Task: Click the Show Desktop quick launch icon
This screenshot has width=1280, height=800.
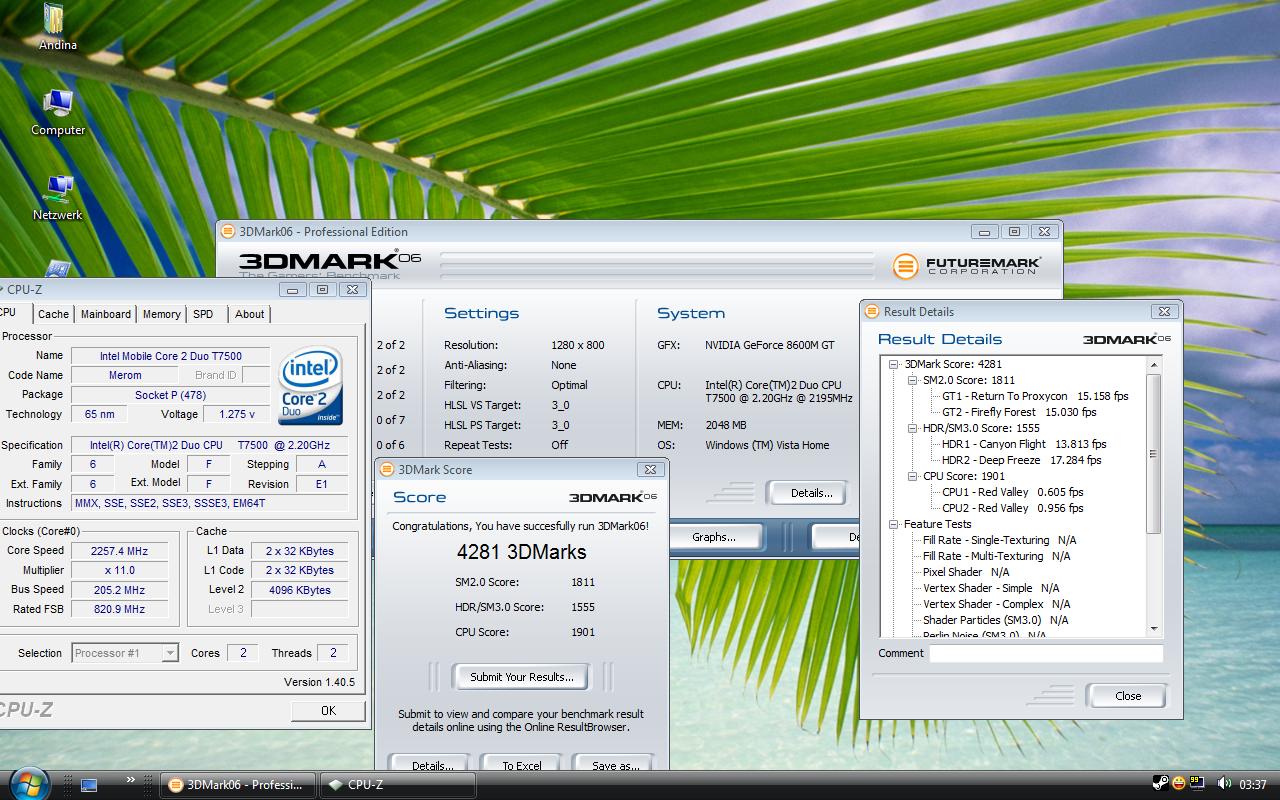Action: click(x=89, y=785)
